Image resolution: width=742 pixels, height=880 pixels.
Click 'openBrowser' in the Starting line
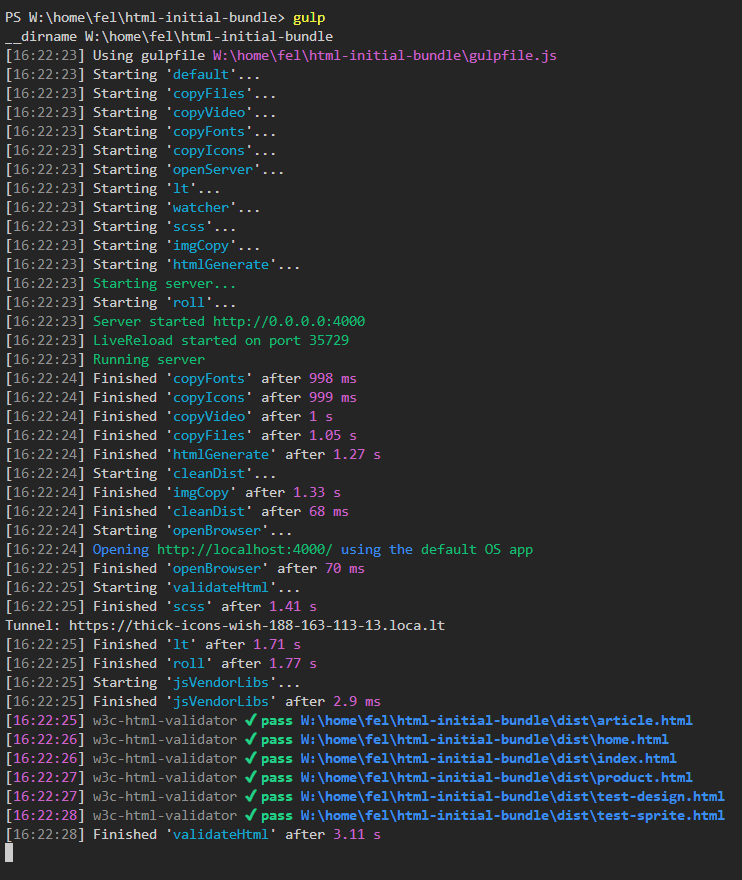point(217,530)
